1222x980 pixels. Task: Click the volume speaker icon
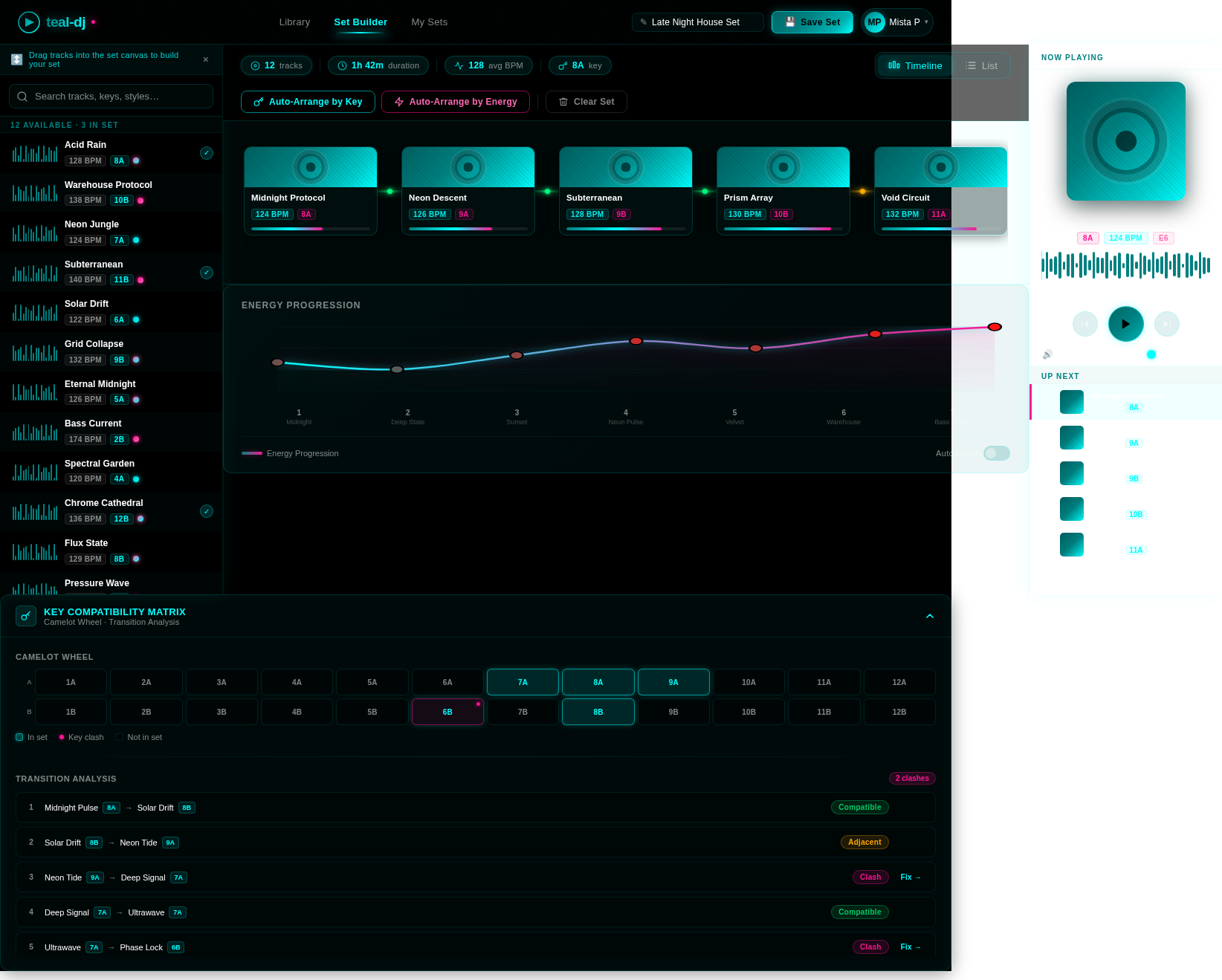[x=1047, y=354]
